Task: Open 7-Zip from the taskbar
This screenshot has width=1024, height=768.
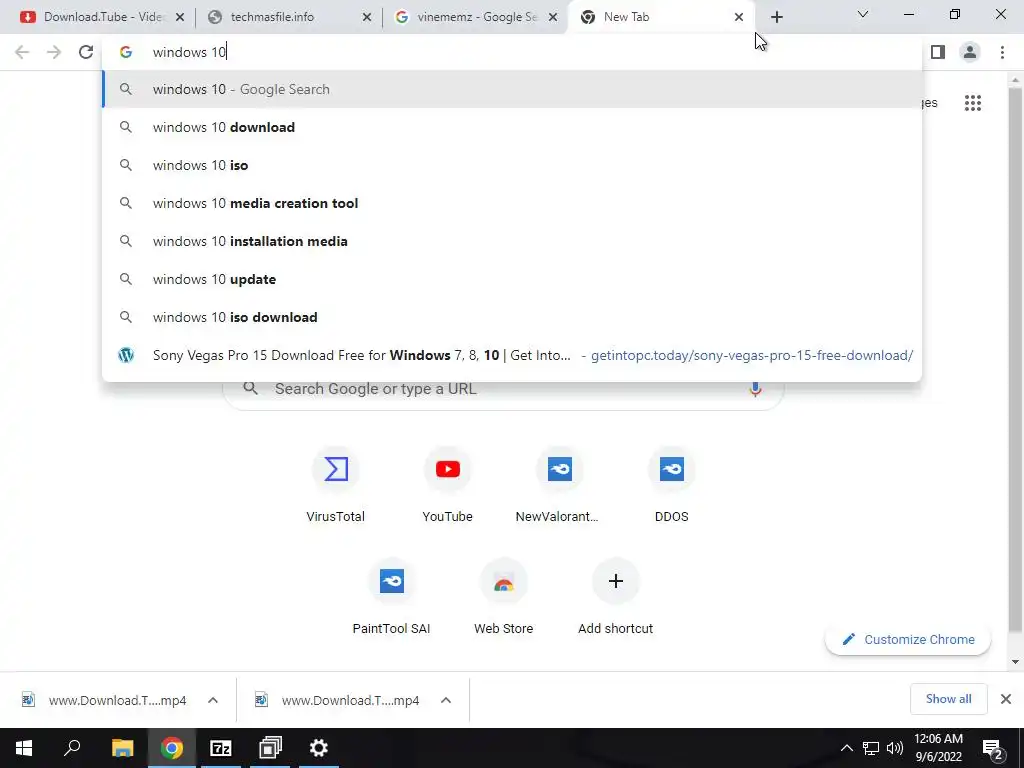Action: [221, 748]
